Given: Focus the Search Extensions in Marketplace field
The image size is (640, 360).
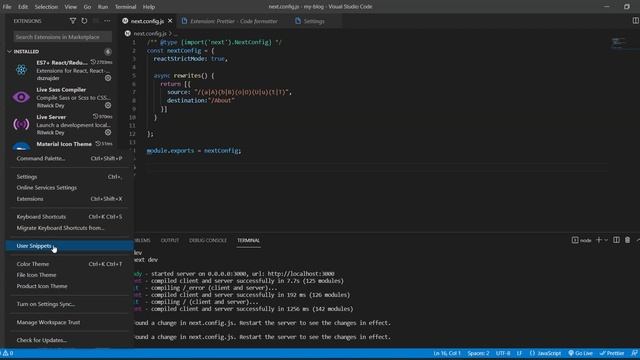Looking at the screenshot, I should 62,37.
